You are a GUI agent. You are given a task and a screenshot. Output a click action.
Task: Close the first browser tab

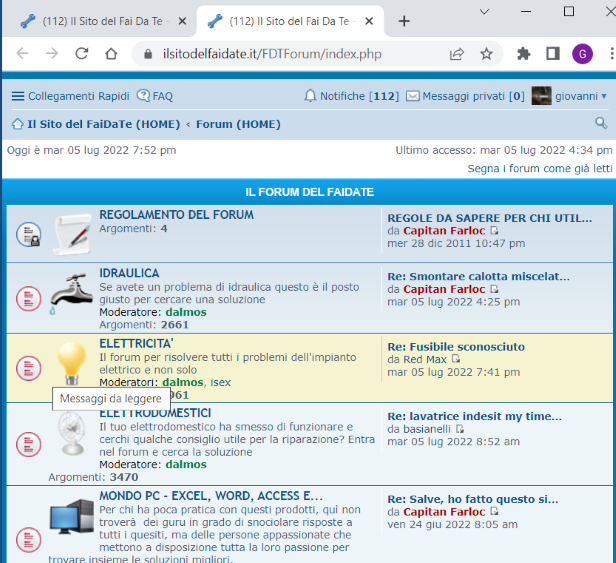(x=182, y=21)
